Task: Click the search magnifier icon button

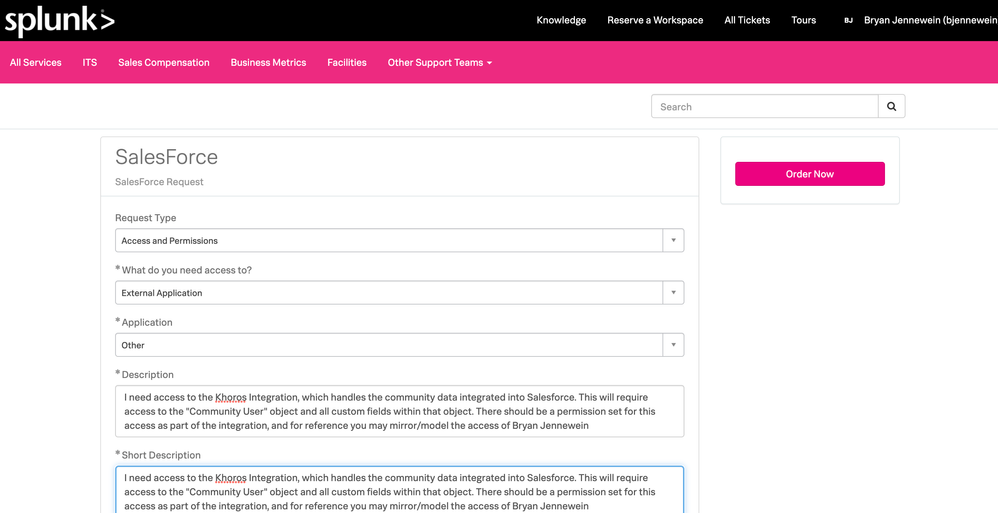Action: click(x=892, y=106)
